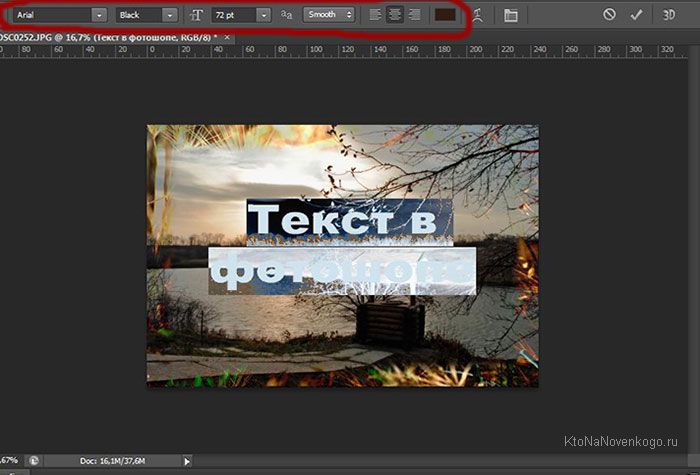Viewport: 700px width, 475px height.
Task: Open the Arial font family dropdown
Action: pos(59,15)
